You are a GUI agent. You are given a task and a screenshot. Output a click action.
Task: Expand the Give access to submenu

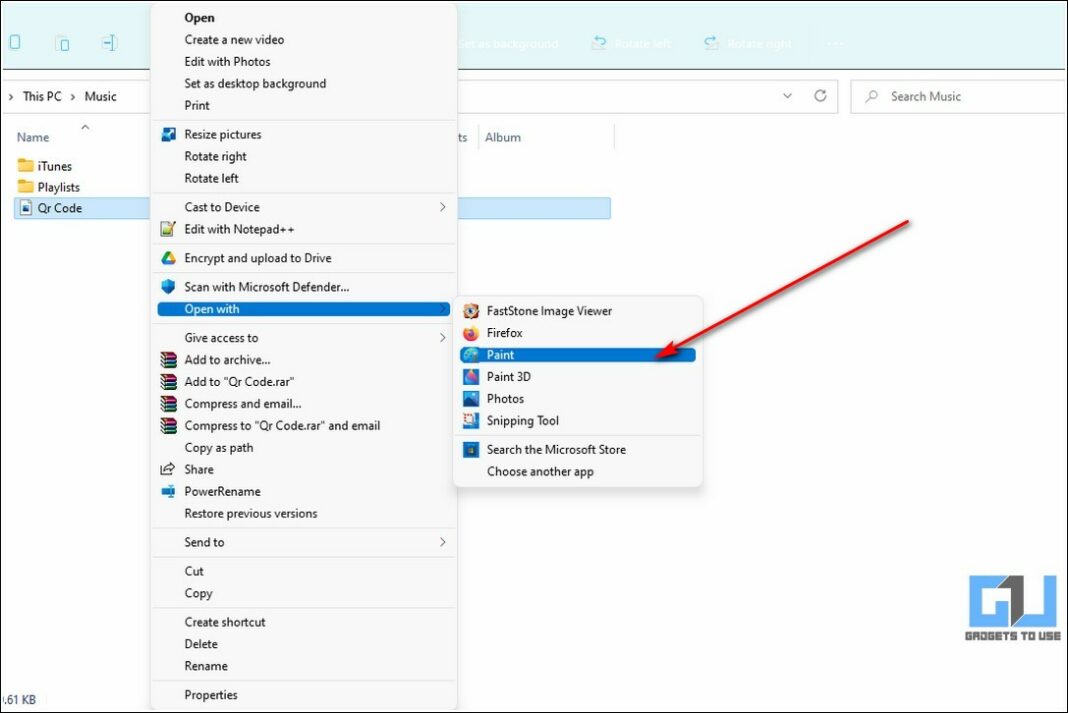pos(442,338)
